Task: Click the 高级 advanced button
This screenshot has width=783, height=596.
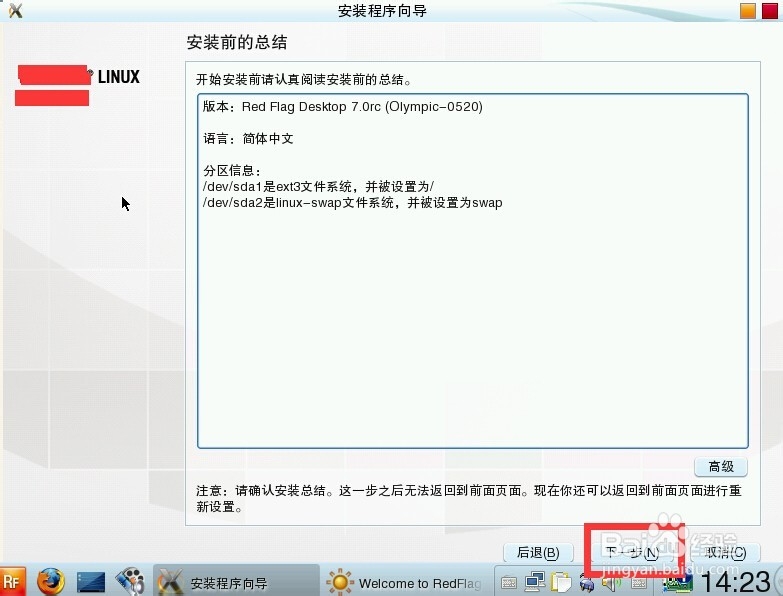Action: point(721,467)
